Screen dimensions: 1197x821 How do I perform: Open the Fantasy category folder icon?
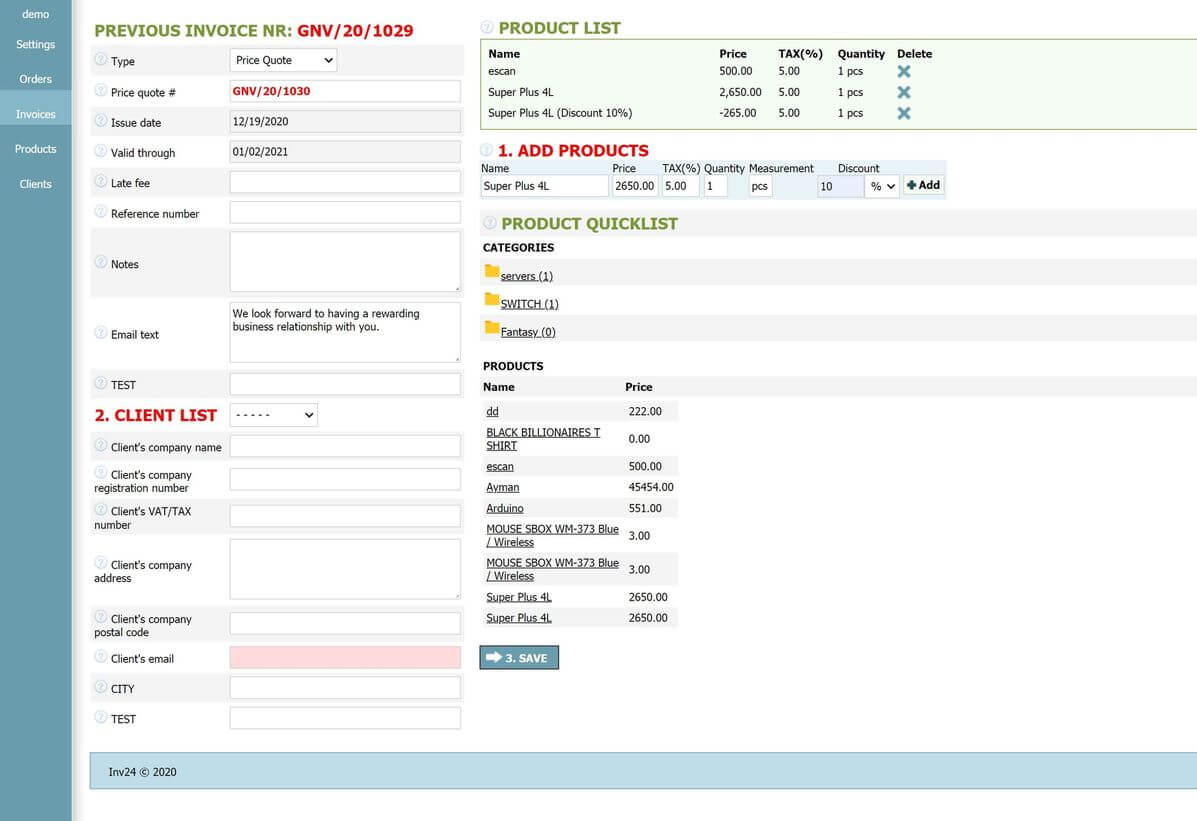tap(491, 328)
